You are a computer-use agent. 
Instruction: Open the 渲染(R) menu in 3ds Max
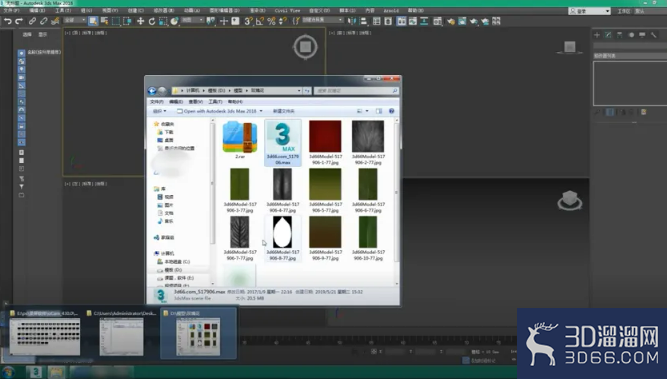(x=257, y=11)
